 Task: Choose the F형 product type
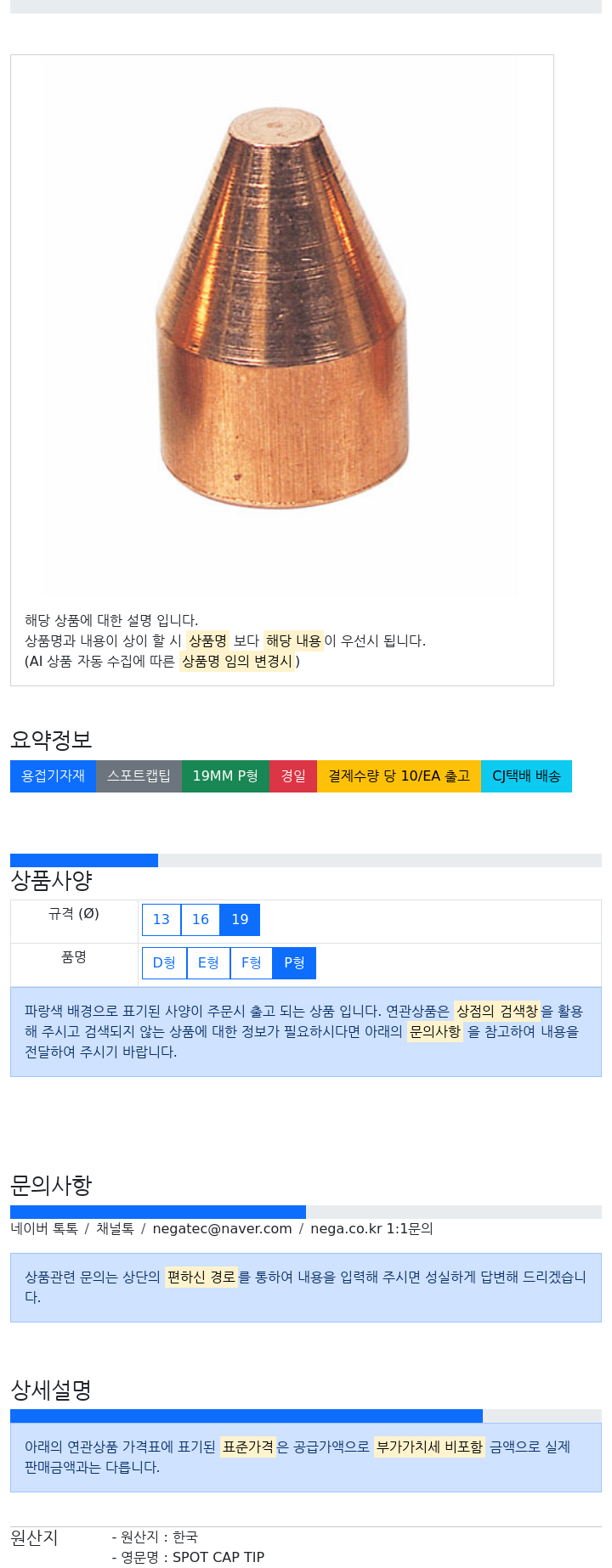[252, 962]
